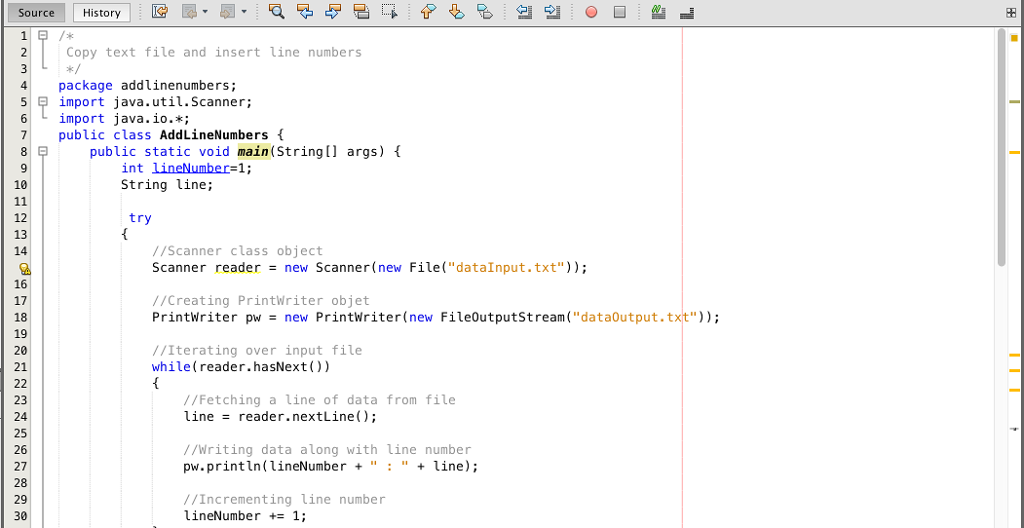Click the split editor icon at toolbar end
The height and width of the screenshot is (528, 1024).
1012,12
